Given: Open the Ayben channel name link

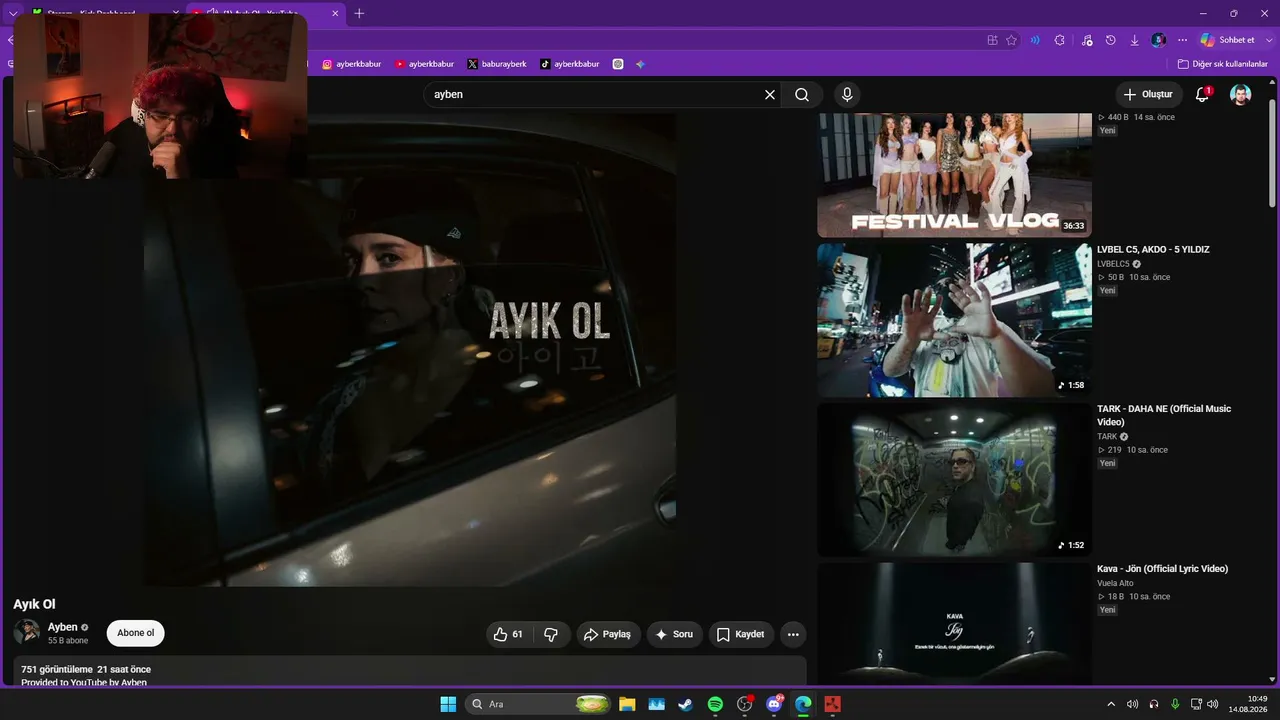Looking at the screenshot, I should (63, 627).
